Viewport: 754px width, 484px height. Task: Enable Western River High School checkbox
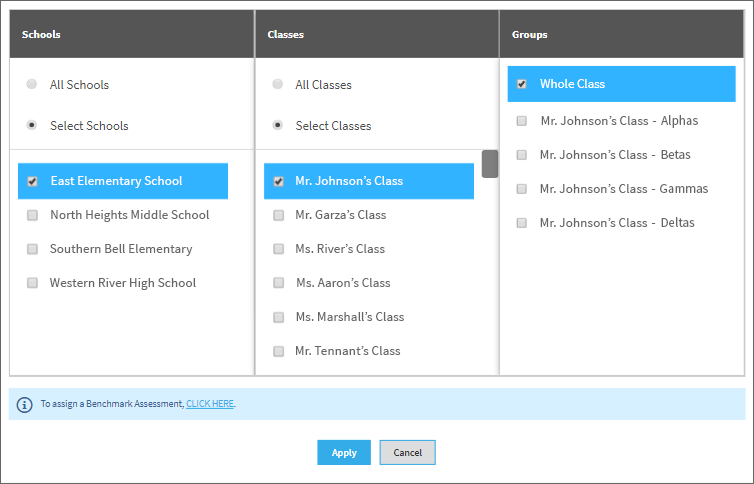click(32, 283)
